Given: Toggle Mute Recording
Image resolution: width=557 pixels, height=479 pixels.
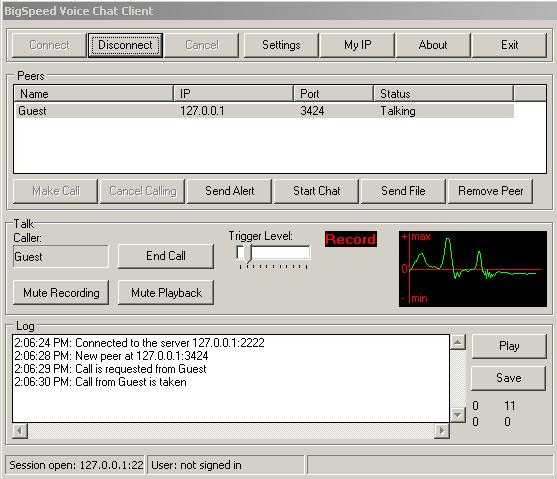Looking at the screenshot, I should pos(61,293).
